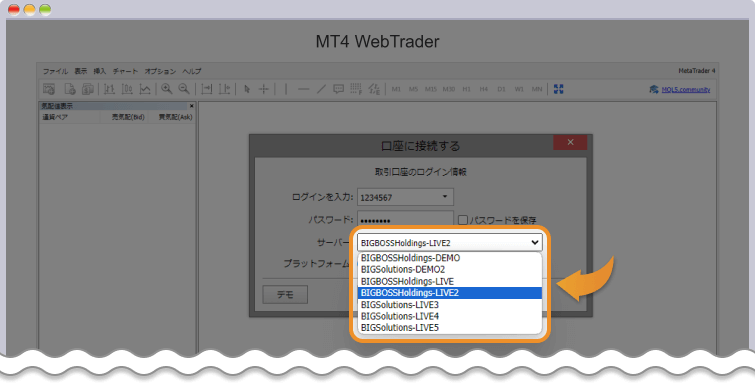Switch chart to candlesticks style
755x386 pixels.
coord(127,89)
